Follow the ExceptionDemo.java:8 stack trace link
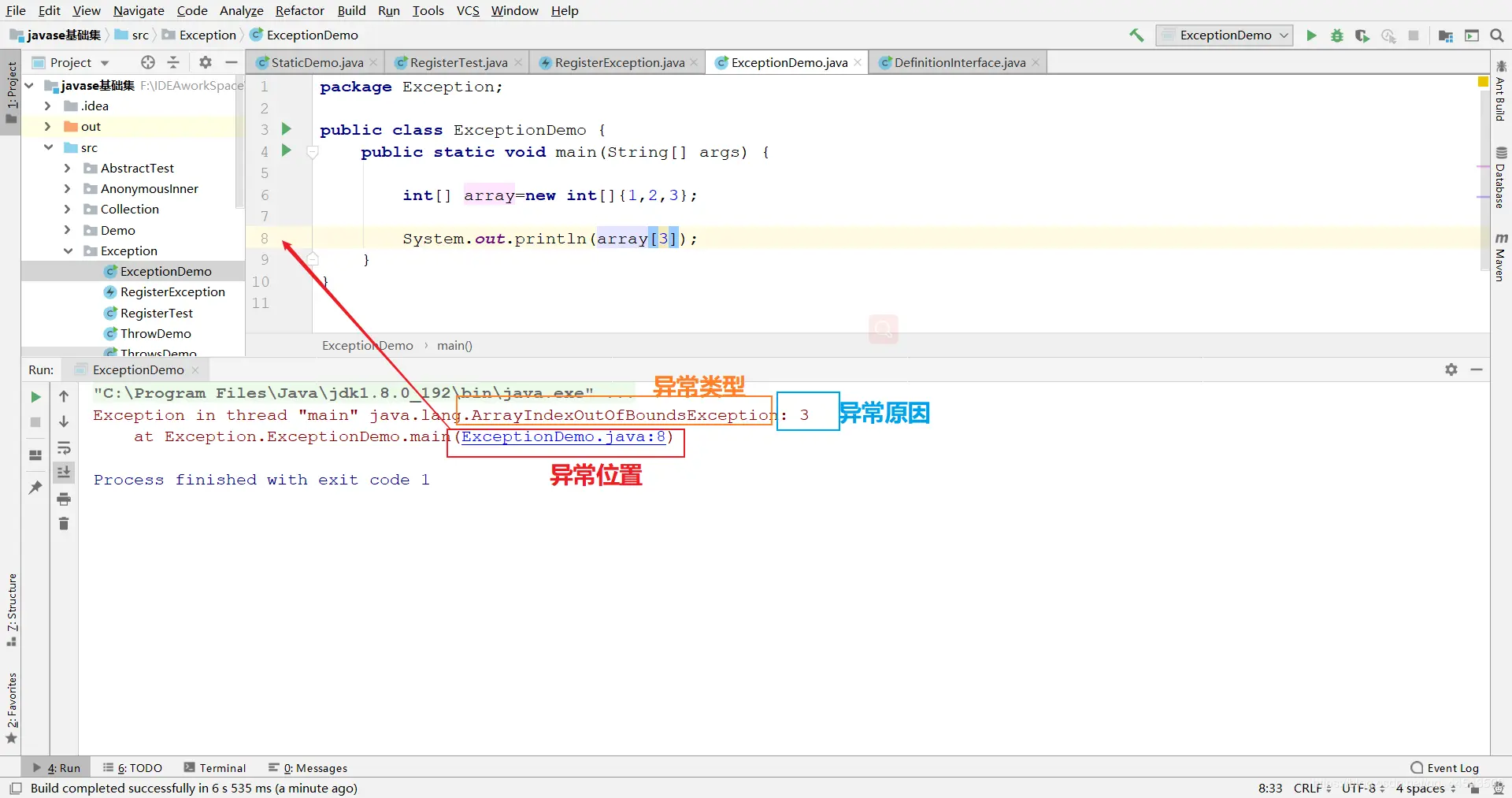The width and height of the screenshot is (1512, 798). point(564,436)
